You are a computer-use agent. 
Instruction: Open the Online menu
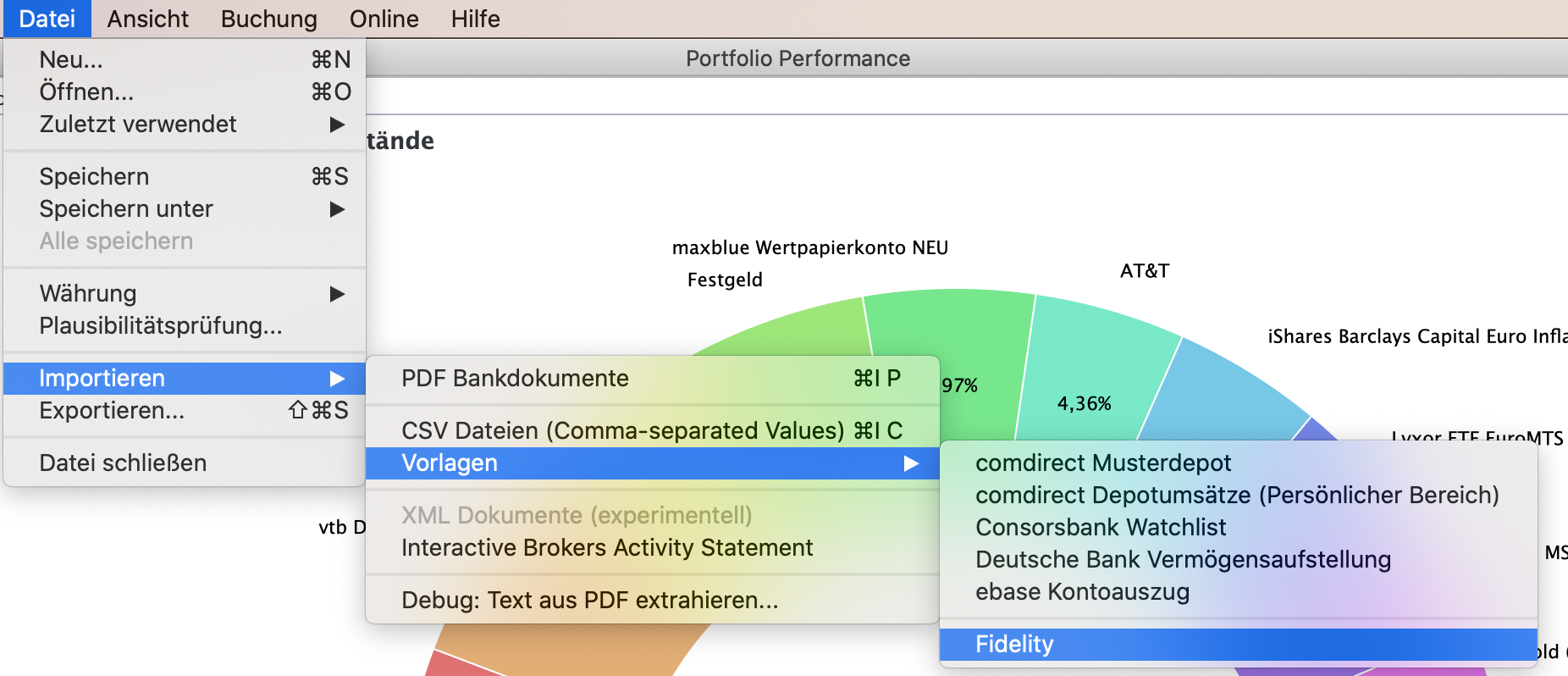(383, 19)
